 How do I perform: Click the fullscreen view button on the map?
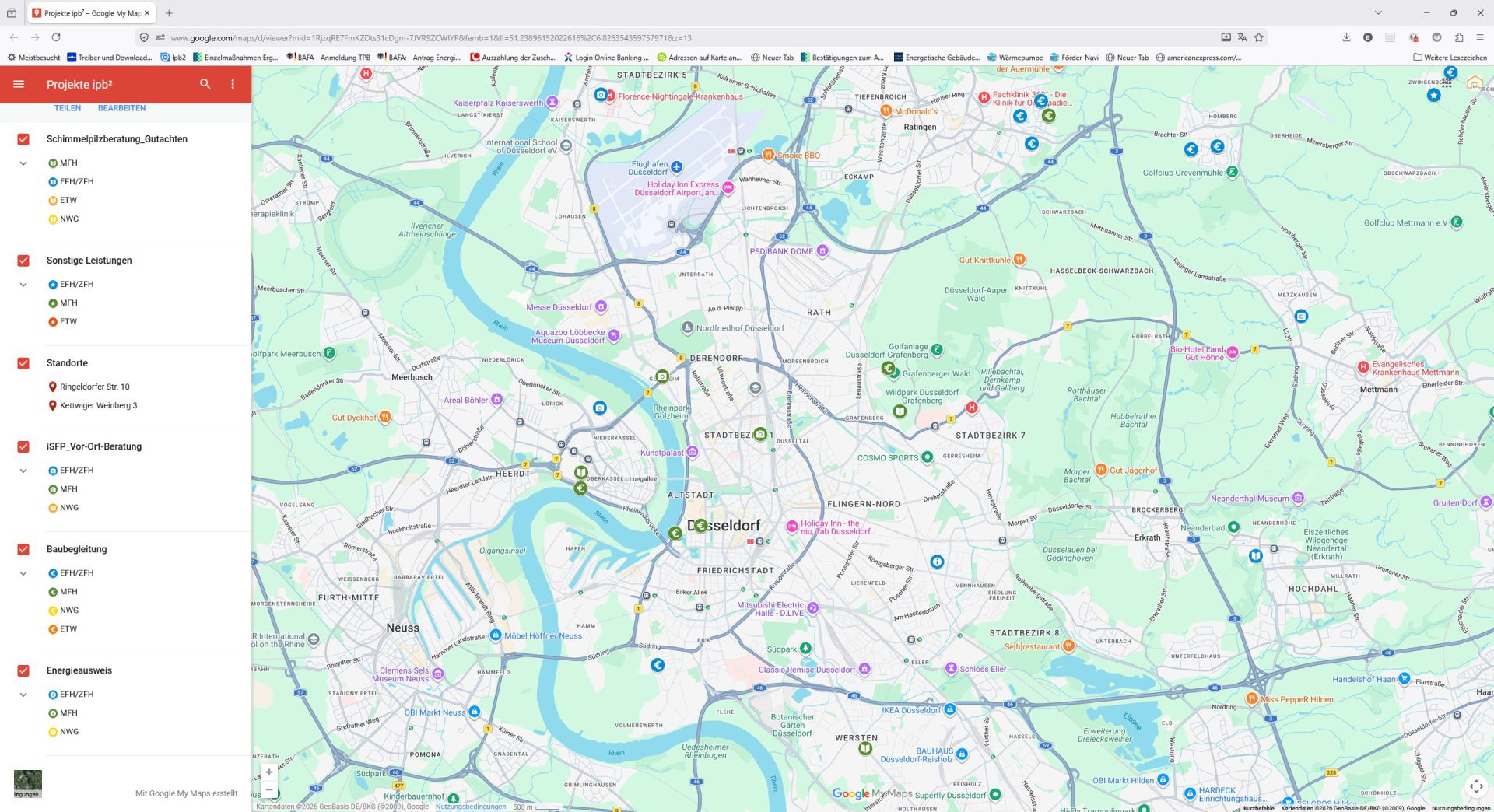(1475, 786)
